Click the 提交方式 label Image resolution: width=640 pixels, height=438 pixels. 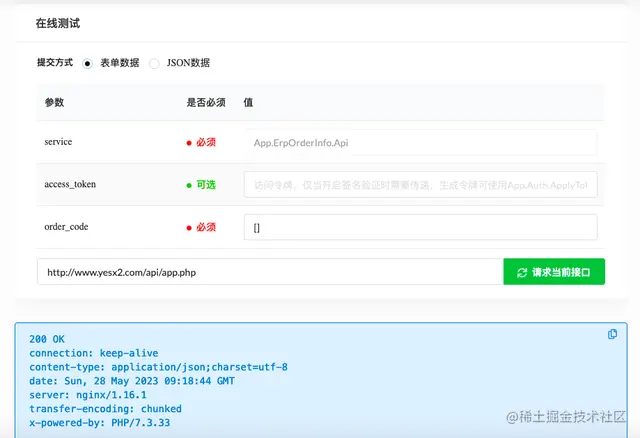pos(55,62)
